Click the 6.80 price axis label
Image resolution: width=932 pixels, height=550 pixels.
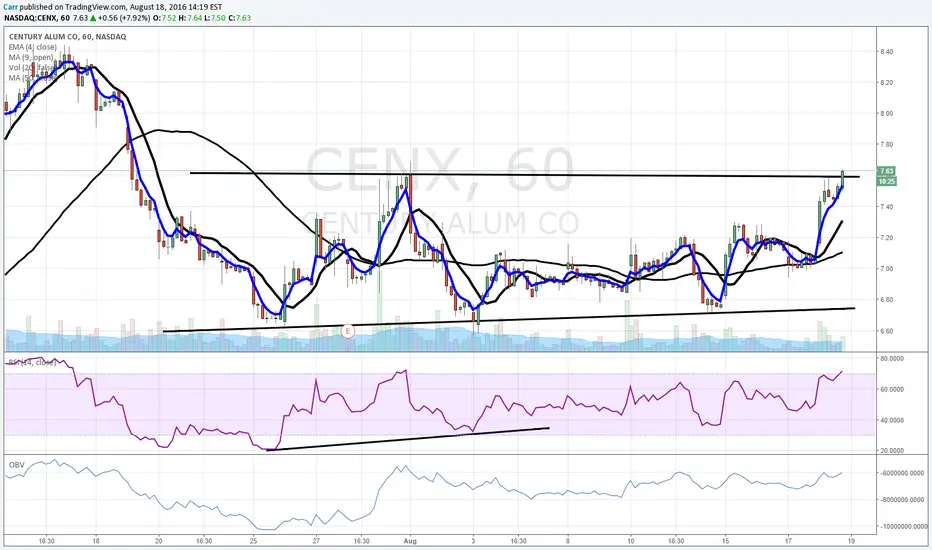point(886,300)
